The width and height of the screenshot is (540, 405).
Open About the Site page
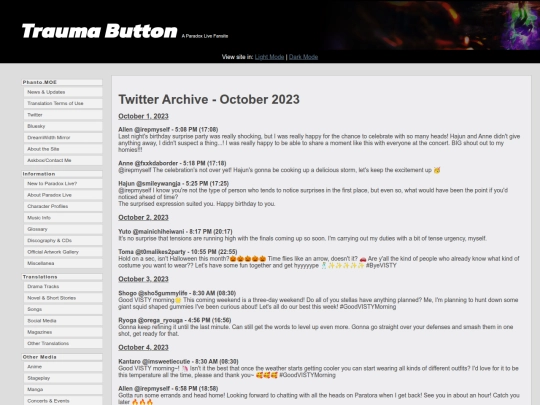[x=63, y=149]
